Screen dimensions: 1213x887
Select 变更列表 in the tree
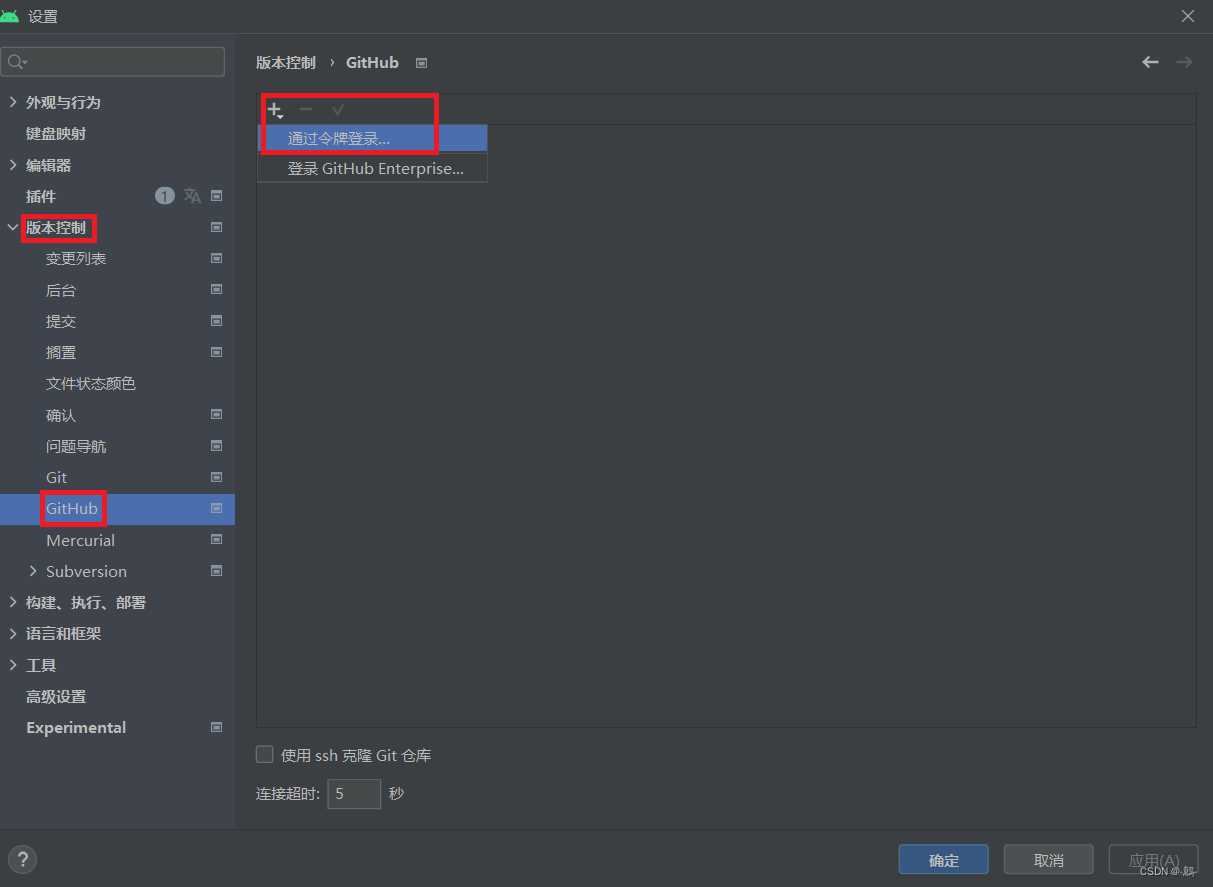coord(76,258)
